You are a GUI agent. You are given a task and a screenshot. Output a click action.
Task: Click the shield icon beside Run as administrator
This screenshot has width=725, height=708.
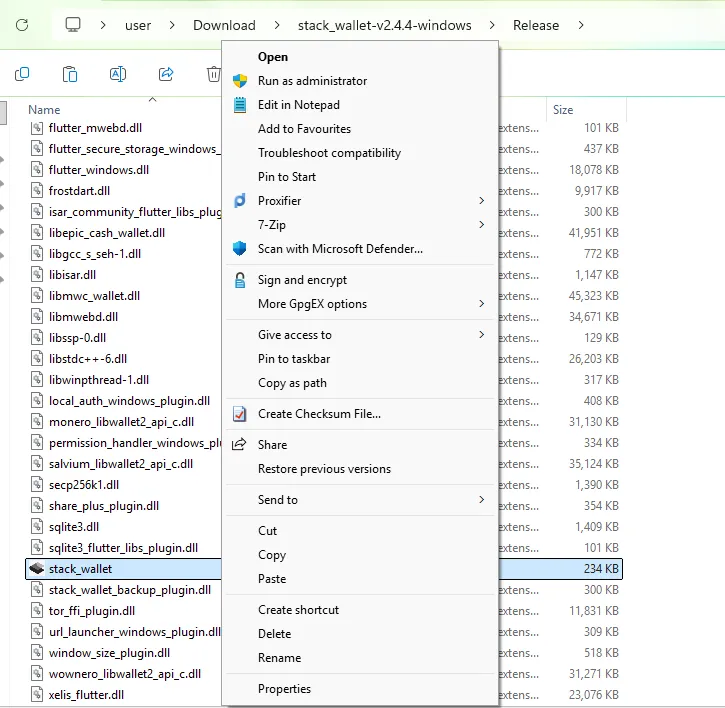pos(240,81)
